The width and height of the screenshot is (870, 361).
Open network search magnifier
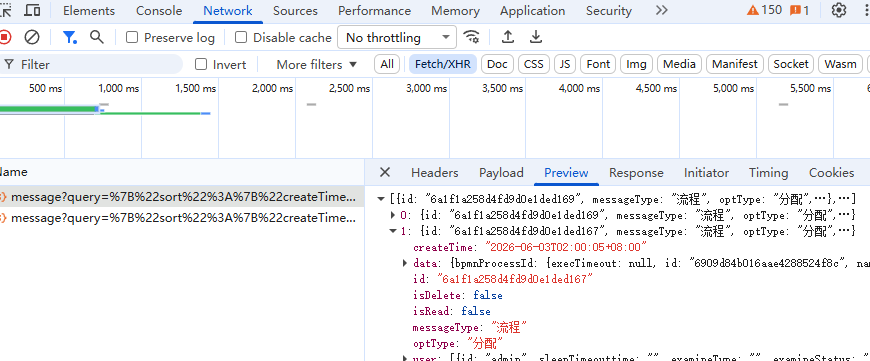[x=97, y=37]
